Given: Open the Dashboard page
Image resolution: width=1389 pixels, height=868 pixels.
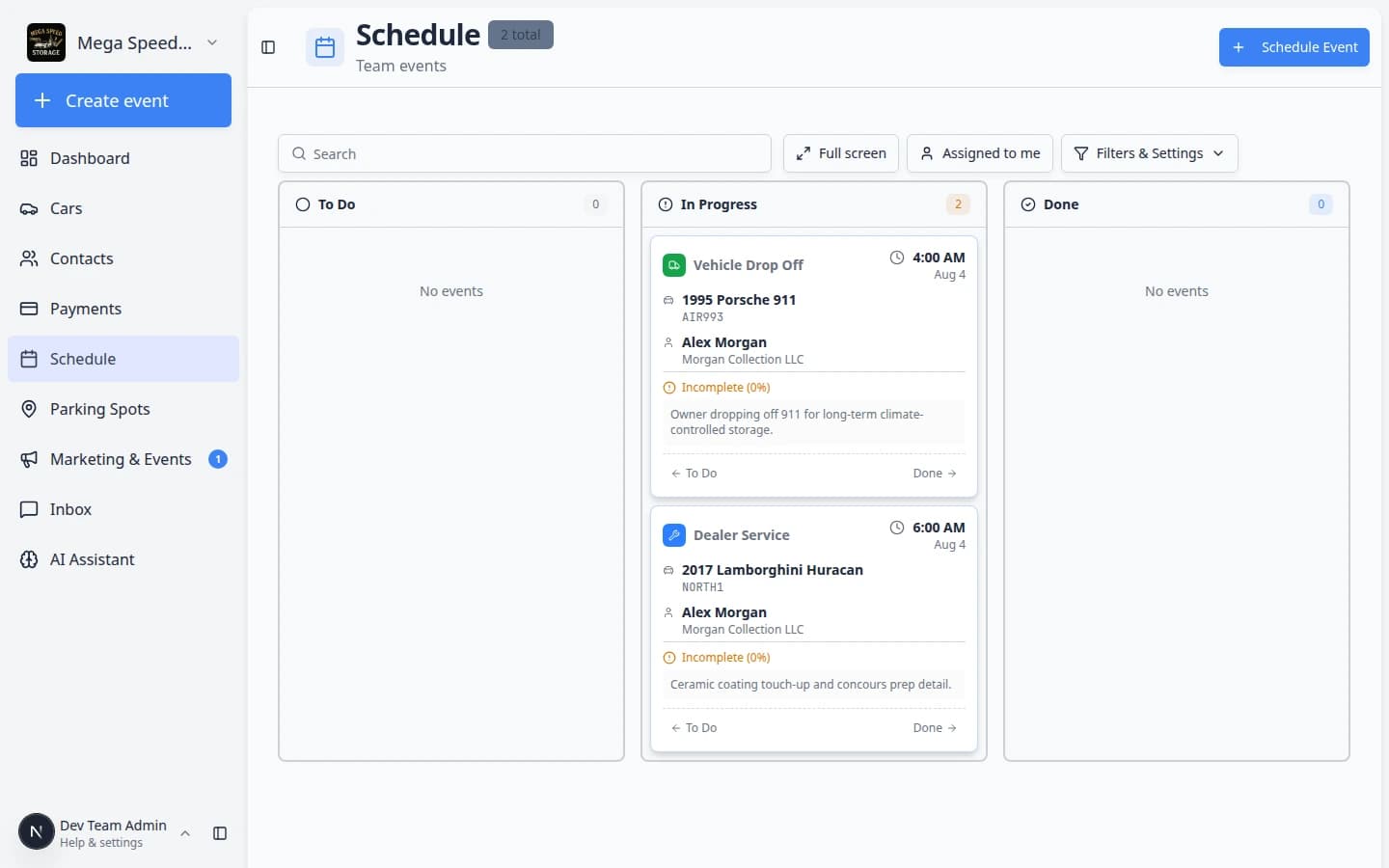Looking at the screenshot, I should [x=123, y=158].
